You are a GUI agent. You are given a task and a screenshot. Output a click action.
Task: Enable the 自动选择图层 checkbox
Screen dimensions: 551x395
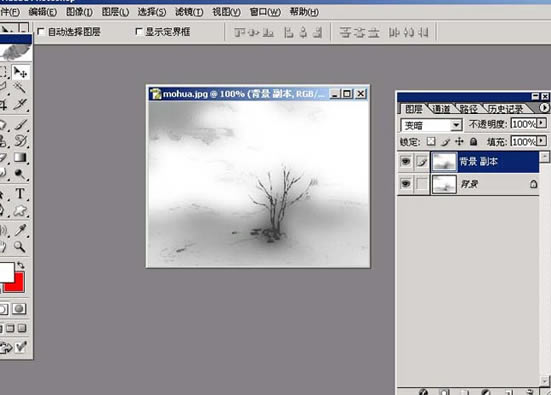[x=41, y=32]
